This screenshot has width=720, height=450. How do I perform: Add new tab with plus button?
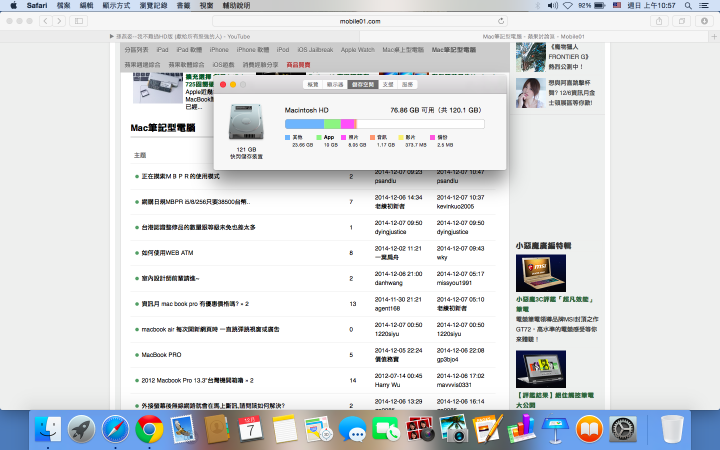click(714, 36)
